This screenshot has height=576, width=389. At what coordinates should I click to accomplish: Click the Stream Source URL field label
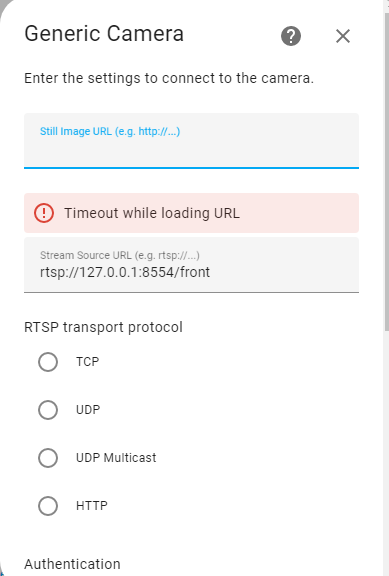coord(120,255)
